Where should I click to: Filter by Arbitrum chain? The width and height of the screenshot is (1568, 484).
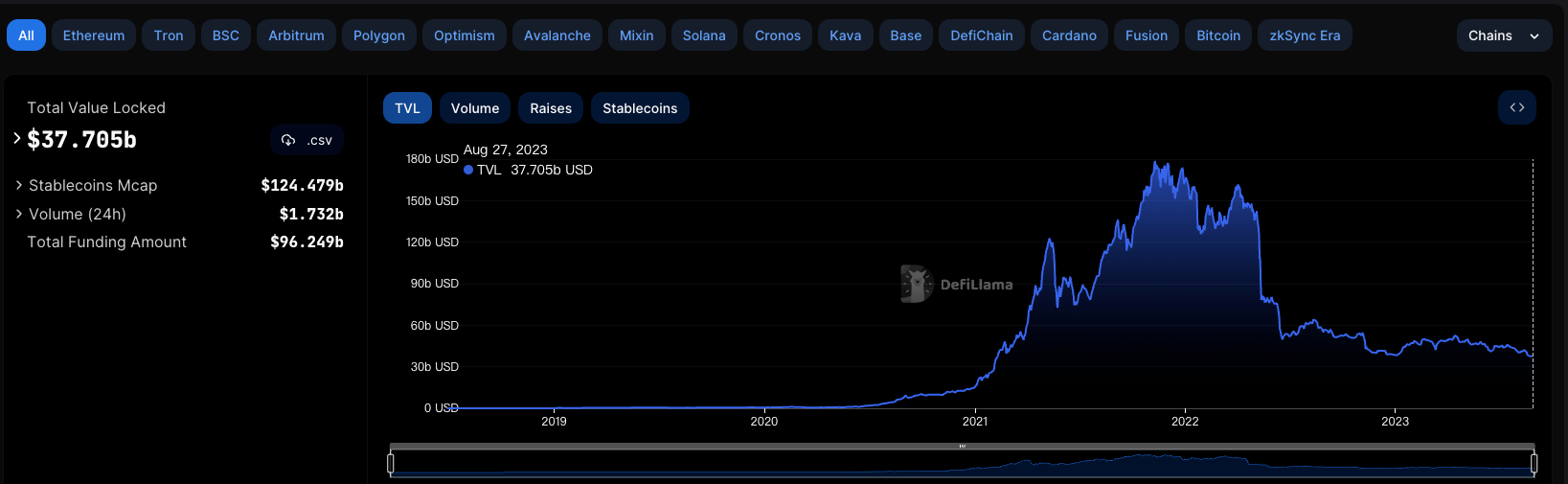point(296,35)
